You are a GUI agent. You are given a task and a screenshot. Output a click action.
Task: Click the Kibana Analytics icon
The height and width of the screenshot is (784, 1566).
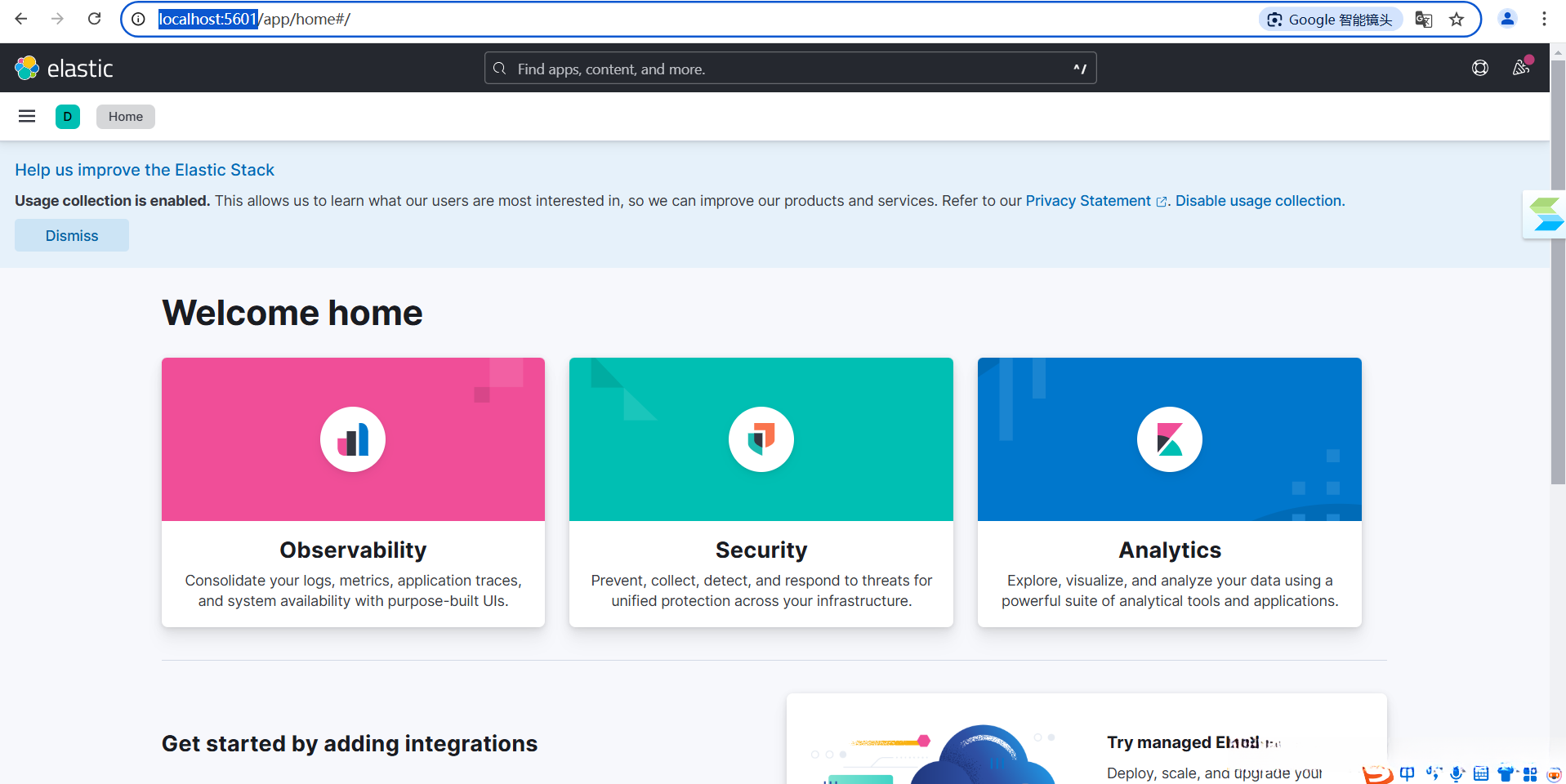coord(1170,439)
